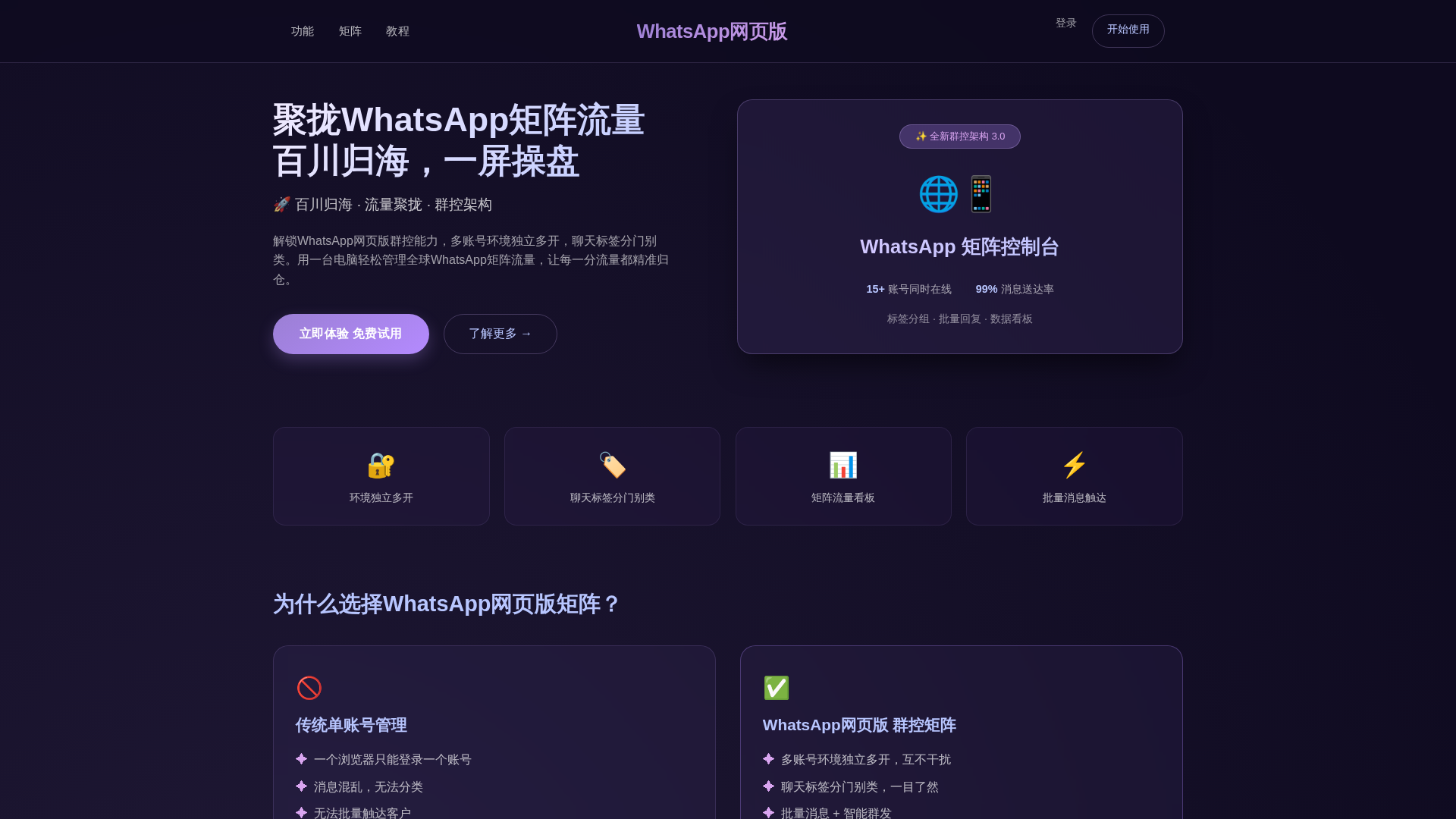
Task: Click the text 消息混乱，无法分类
Action: [x=368, y=787]
